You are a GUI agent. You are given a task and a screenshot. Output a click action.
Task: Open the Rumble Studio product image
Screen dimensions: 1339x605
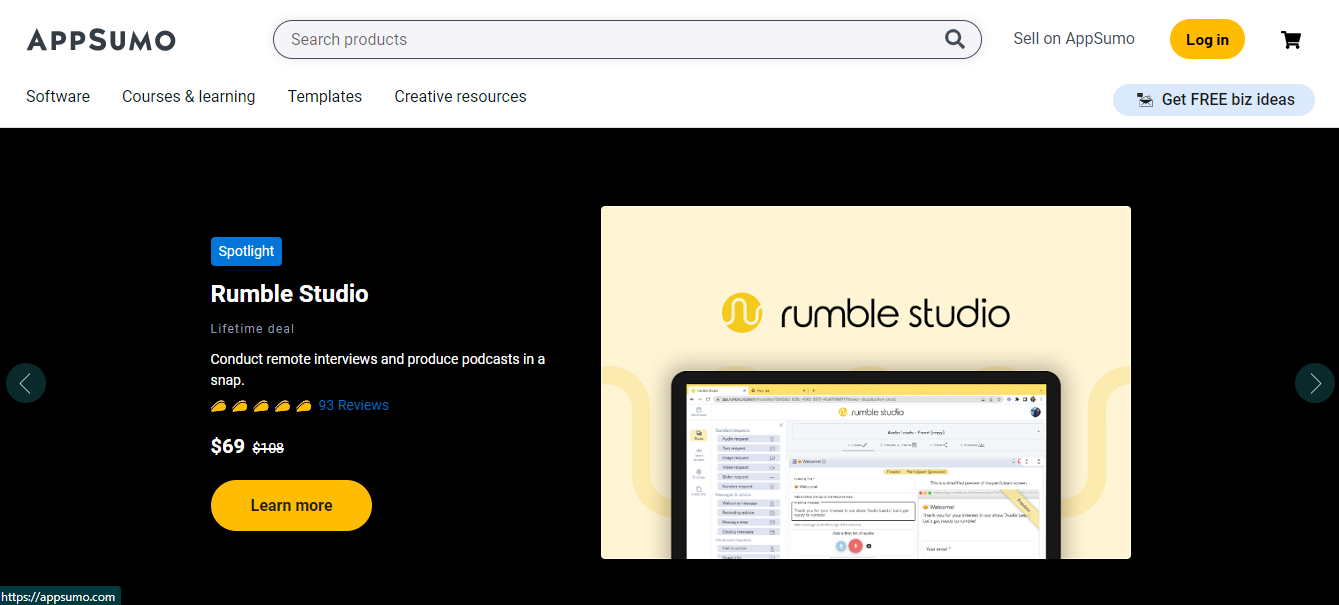click(x=866, y=382)
